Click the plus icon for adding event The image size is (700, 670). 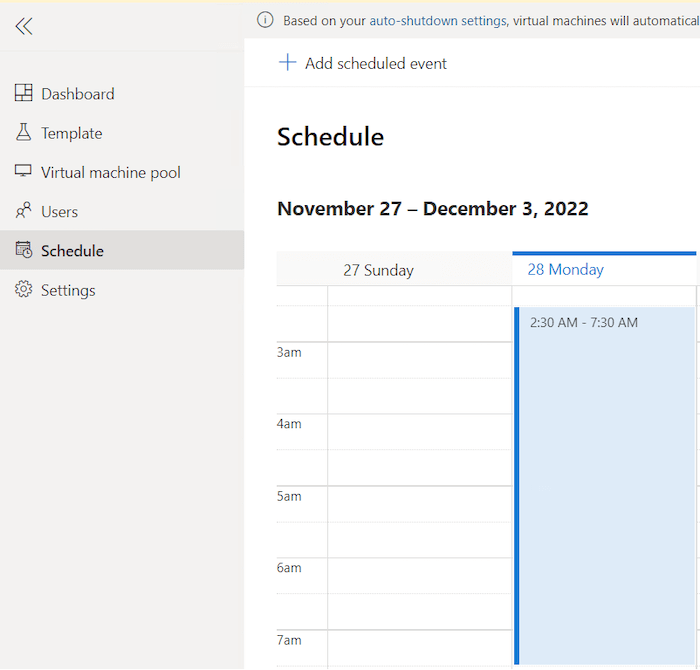[x=288, y=62]
